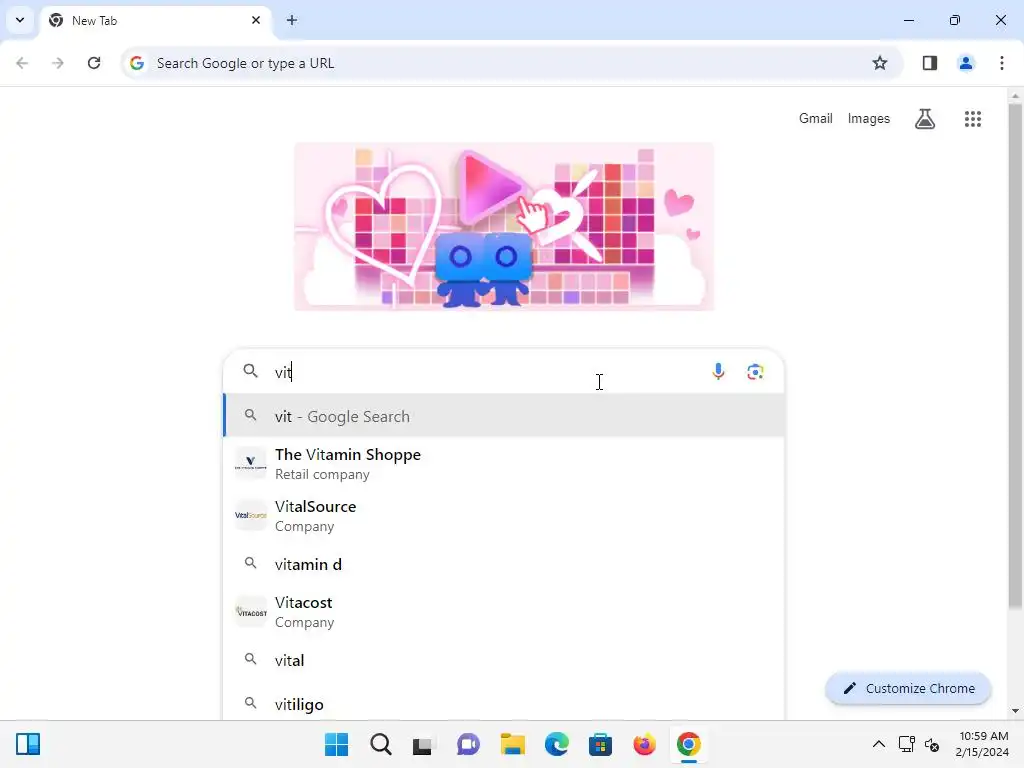This screenshot has height=768, width=1024.
Task: Click the VitalSource logo icon
Action: click(x=251, y=515)
